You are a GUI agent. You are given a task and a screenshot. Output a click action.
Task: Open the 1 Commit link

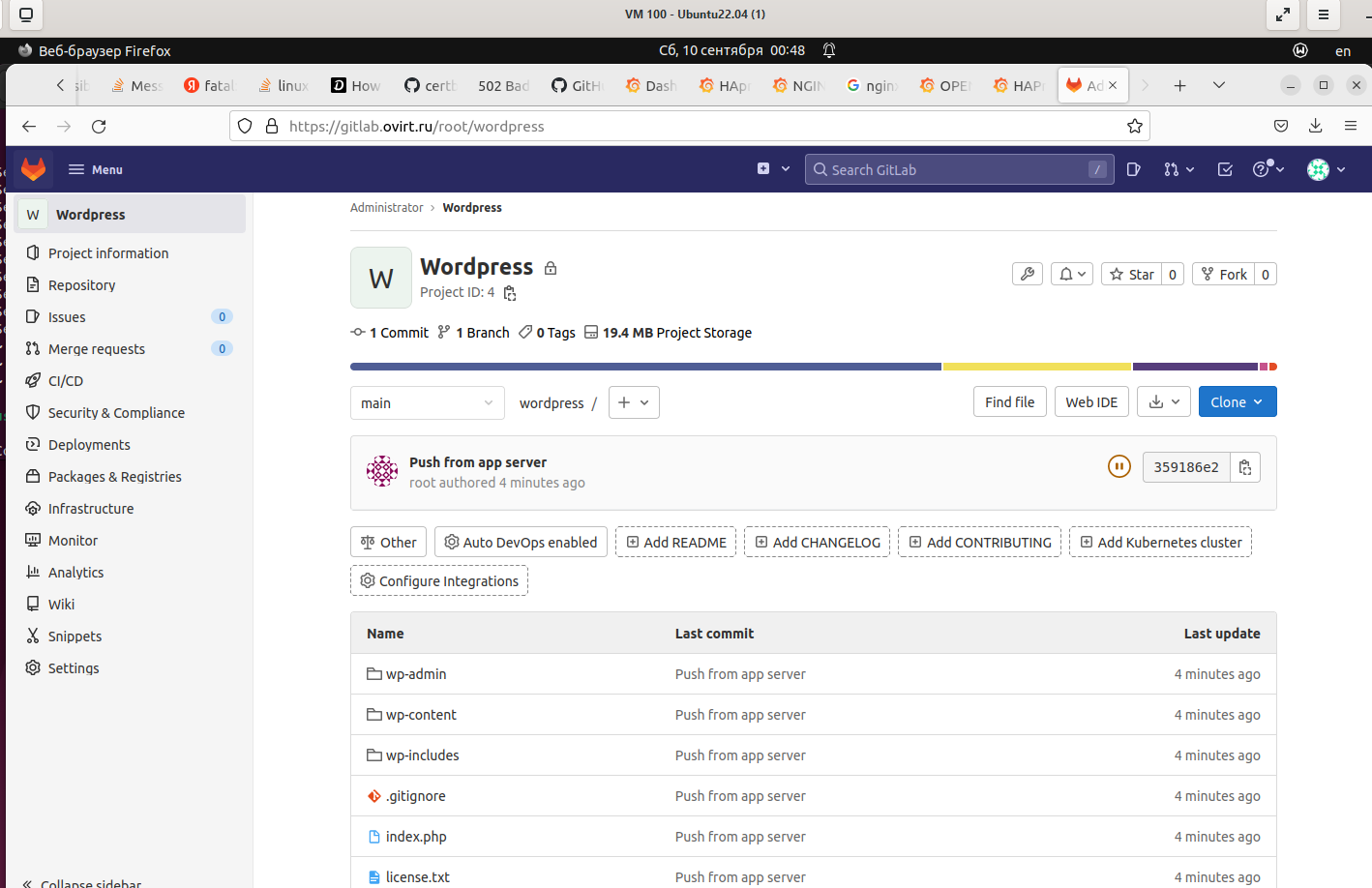point(390,333)
